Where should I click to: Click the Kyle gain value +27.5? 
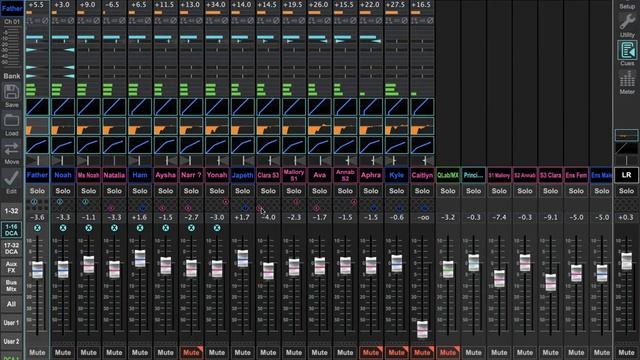396,4
